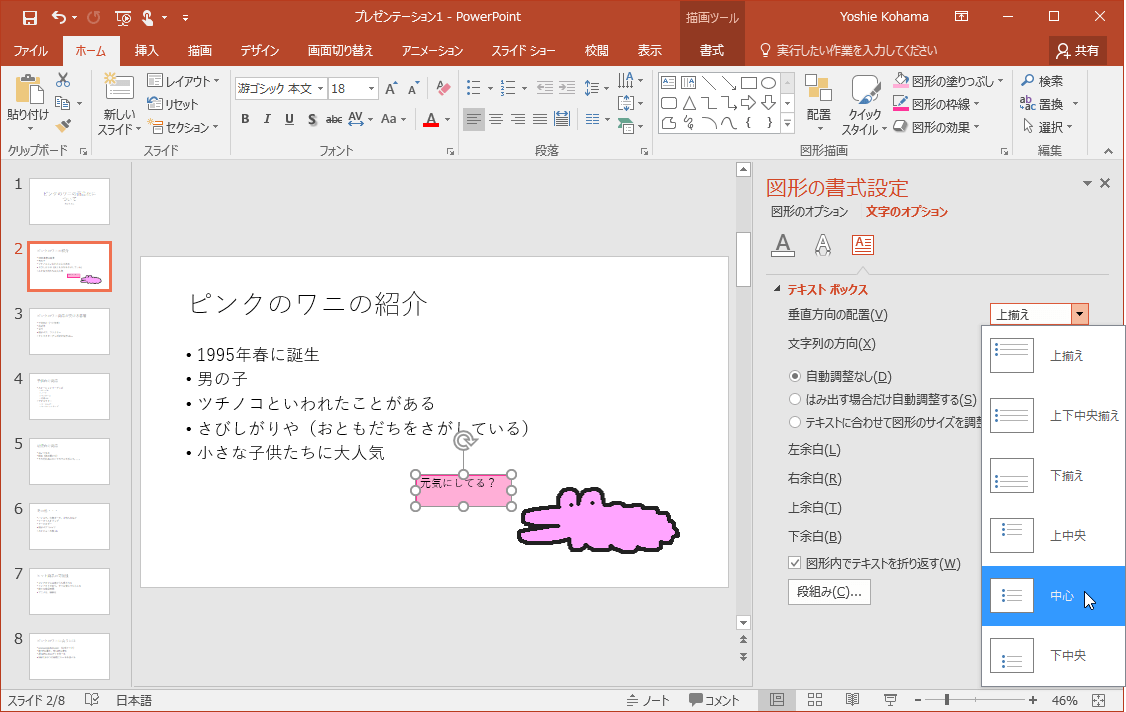The height and width of the screenshot is (712, 1126).
Task: Expand the font size dropdown
Action: 371,89
